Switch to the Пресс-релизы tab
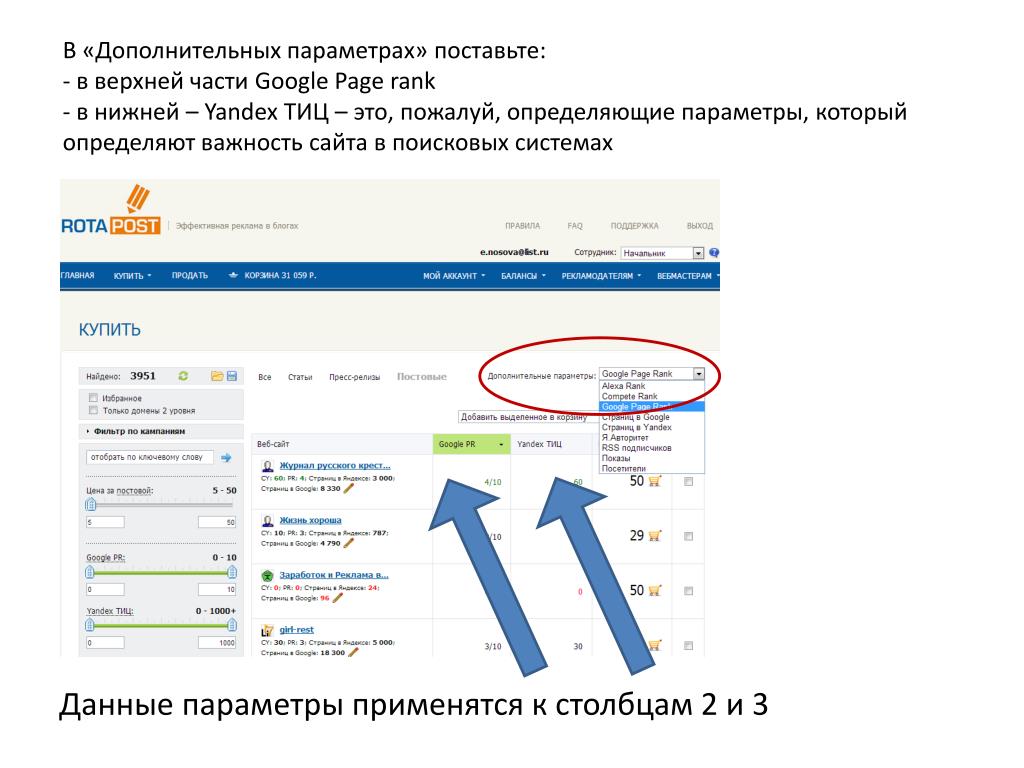1024x768 pixels. 355,377
